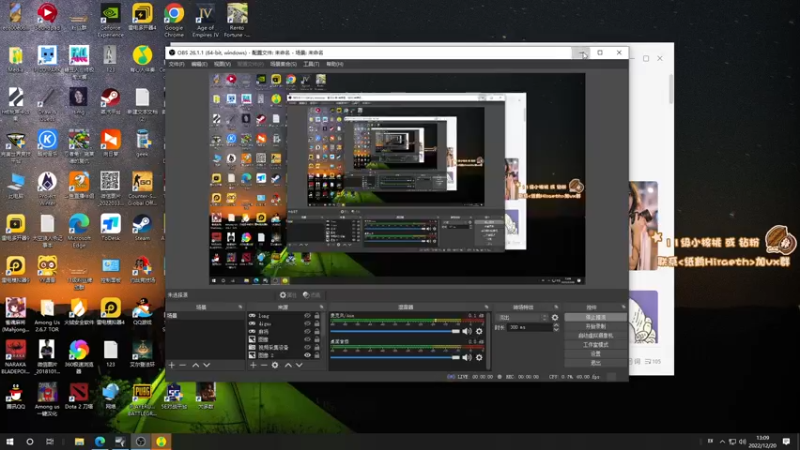The image size is (800, 450).
Task: Expand the 淡出 fade transition dropdown
Action: pyautogui.click(x=521, y=317)
